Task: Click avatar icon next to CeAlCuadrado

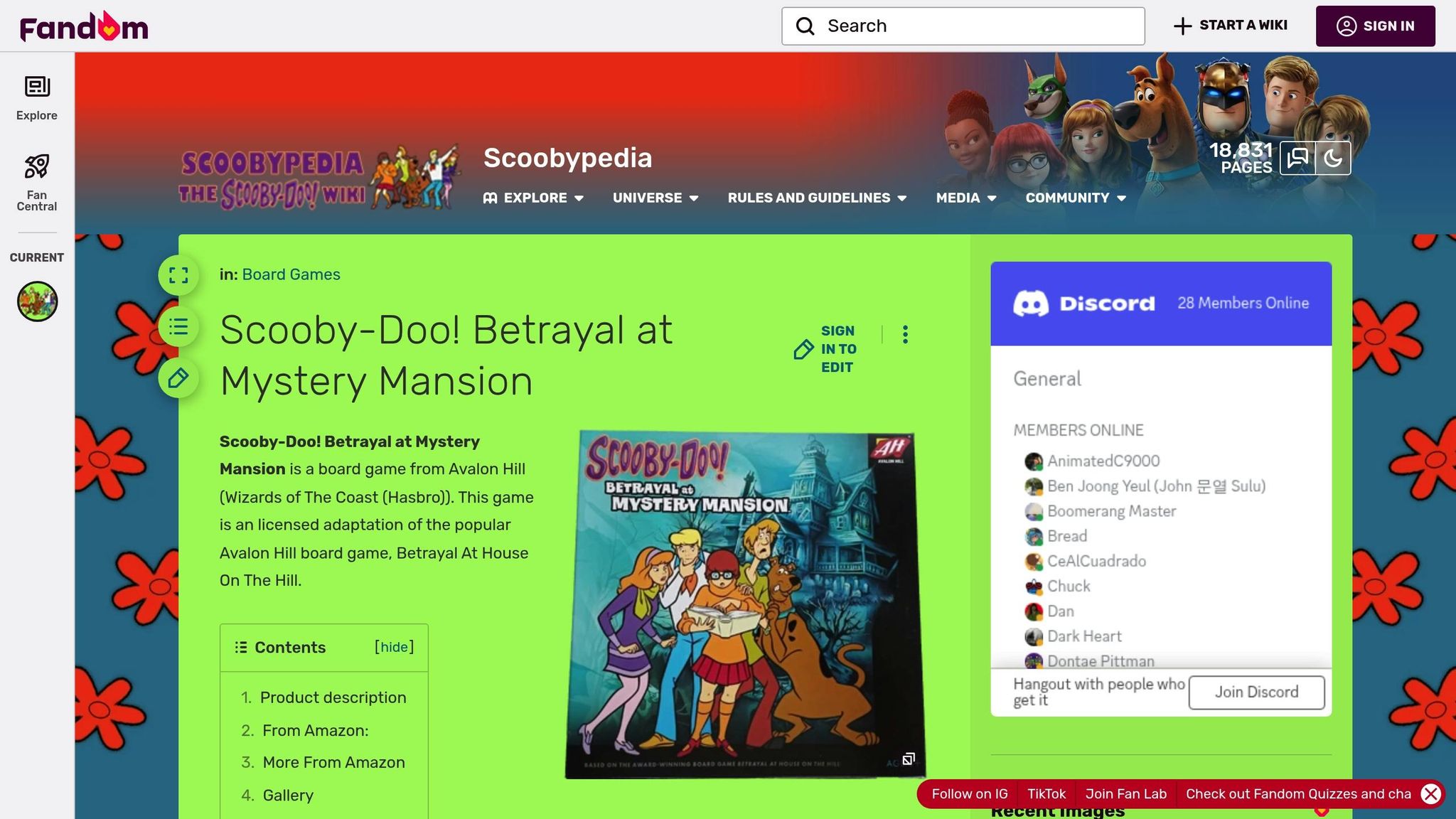Action: 1033,562
